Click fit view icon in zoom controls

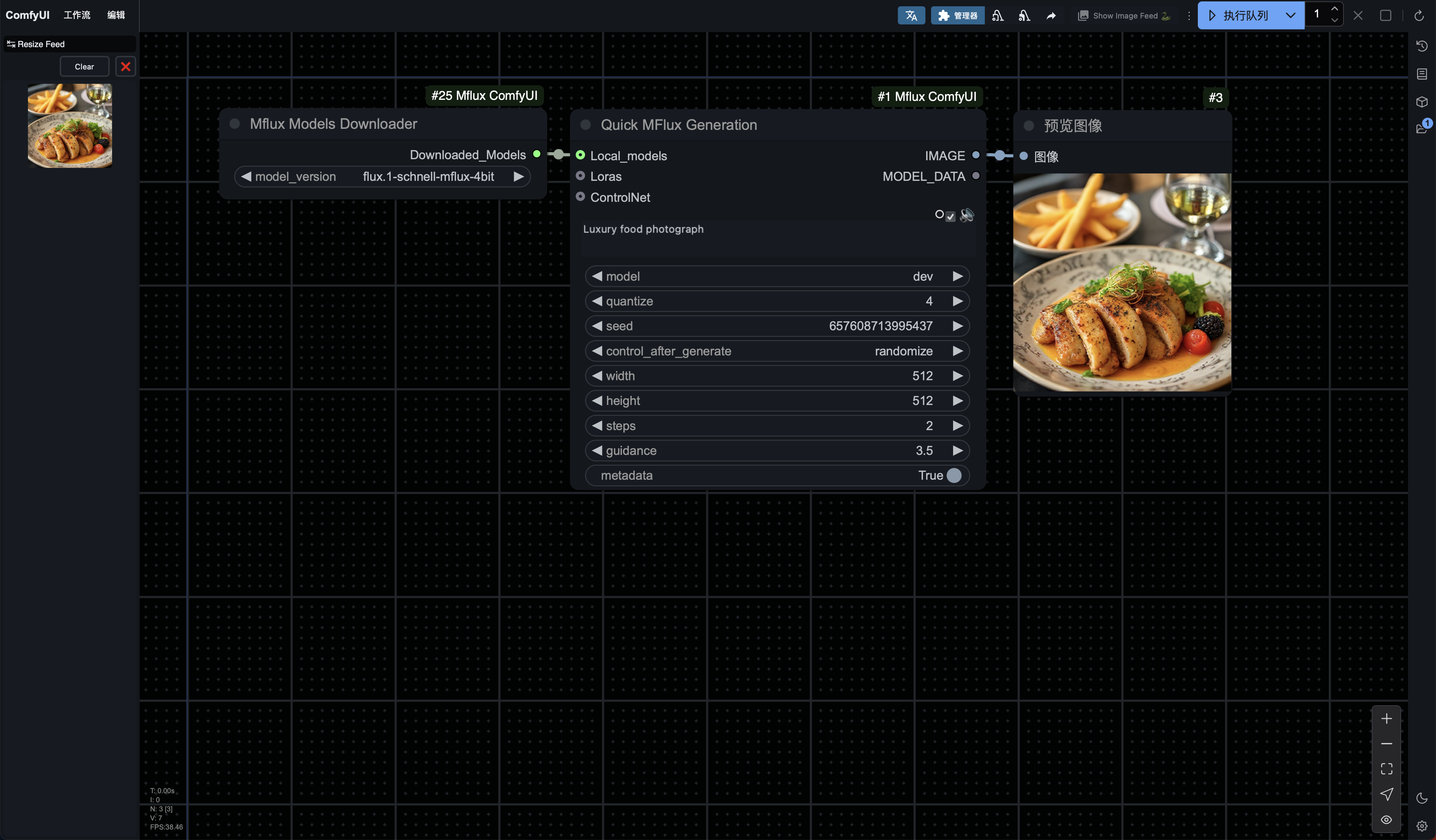[1386, 769]
